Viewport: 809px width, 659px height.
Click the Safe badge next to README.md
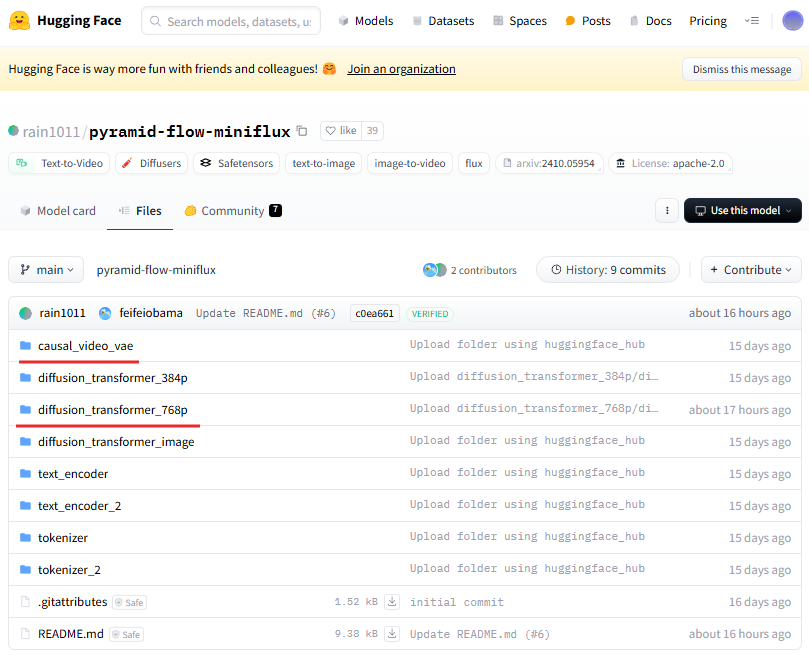126,634
